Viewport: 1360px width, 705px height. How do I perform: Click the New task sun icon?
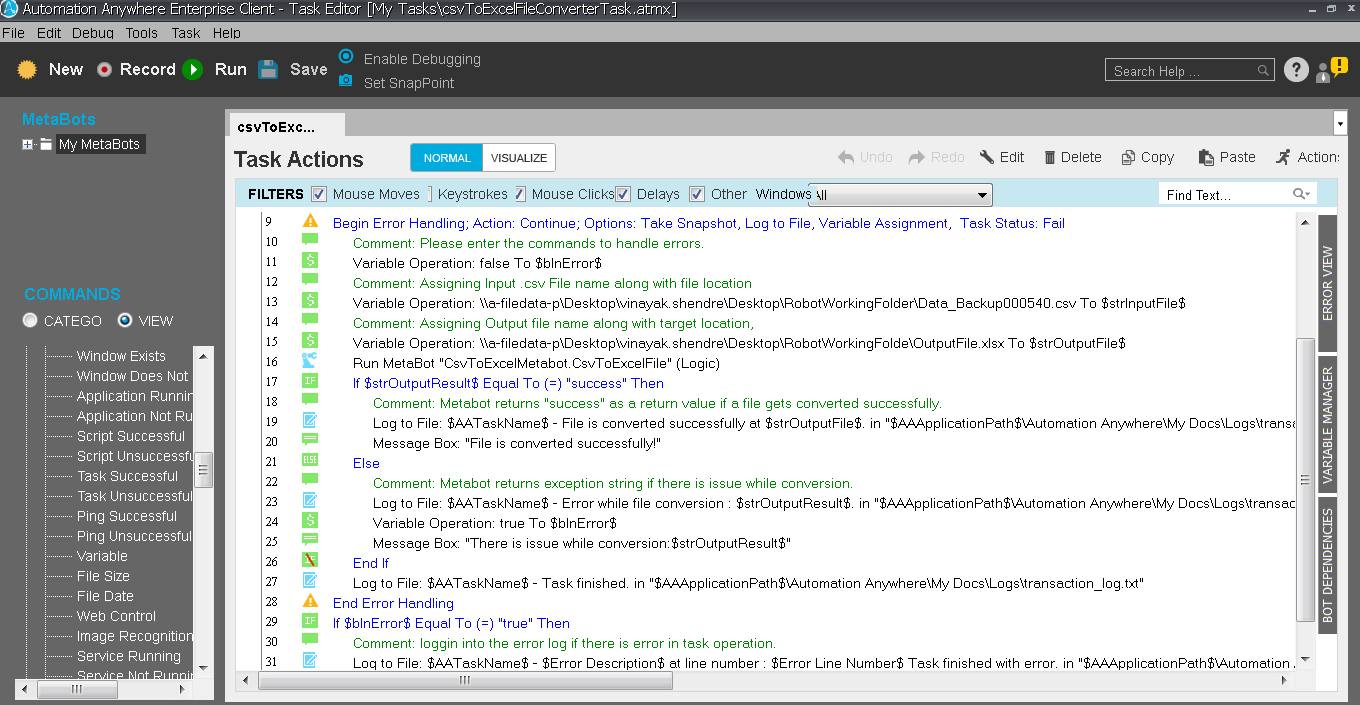[x=27, y=69]
